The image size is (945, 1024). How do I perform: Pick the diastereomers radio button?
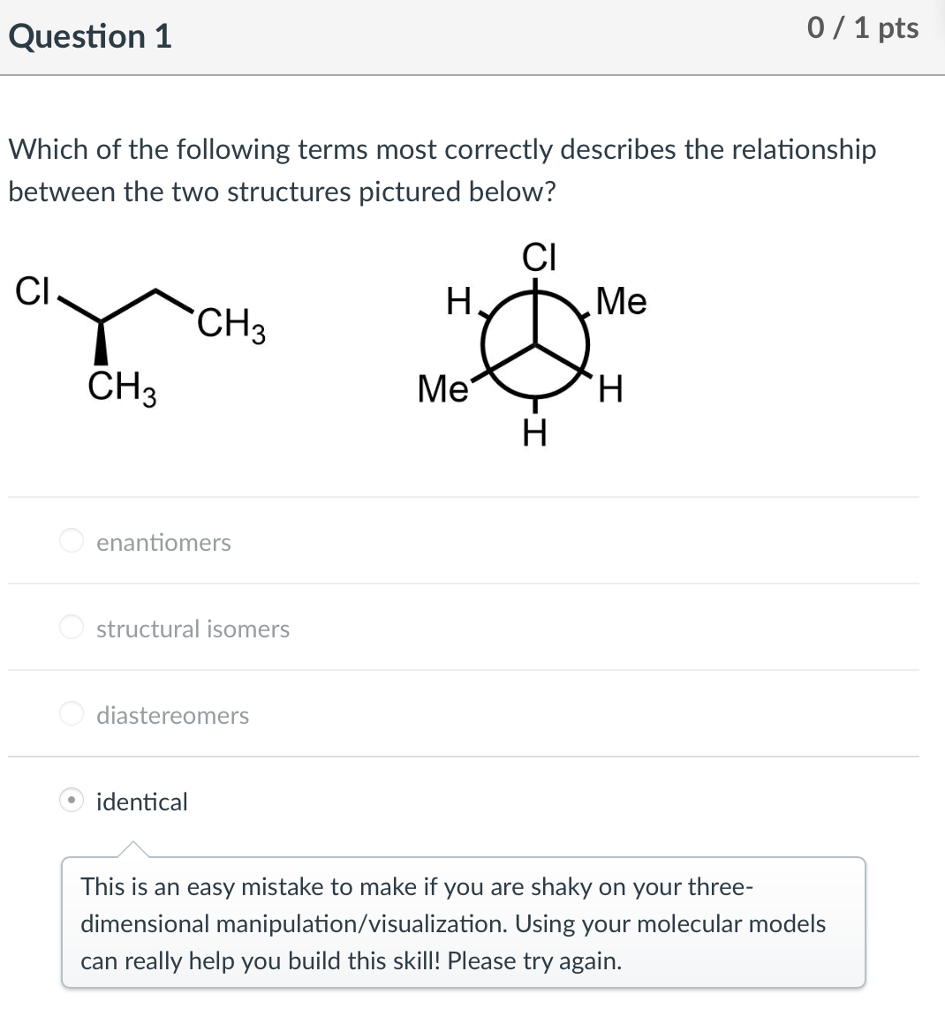click(x=71, y=714)
